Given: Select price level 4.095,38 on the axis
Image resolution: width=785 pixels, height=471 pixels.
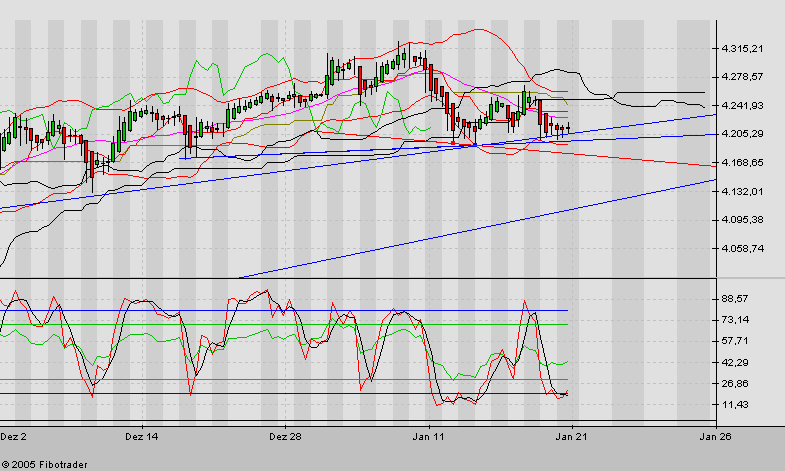Looking at the screenshot, I should 742,220.
